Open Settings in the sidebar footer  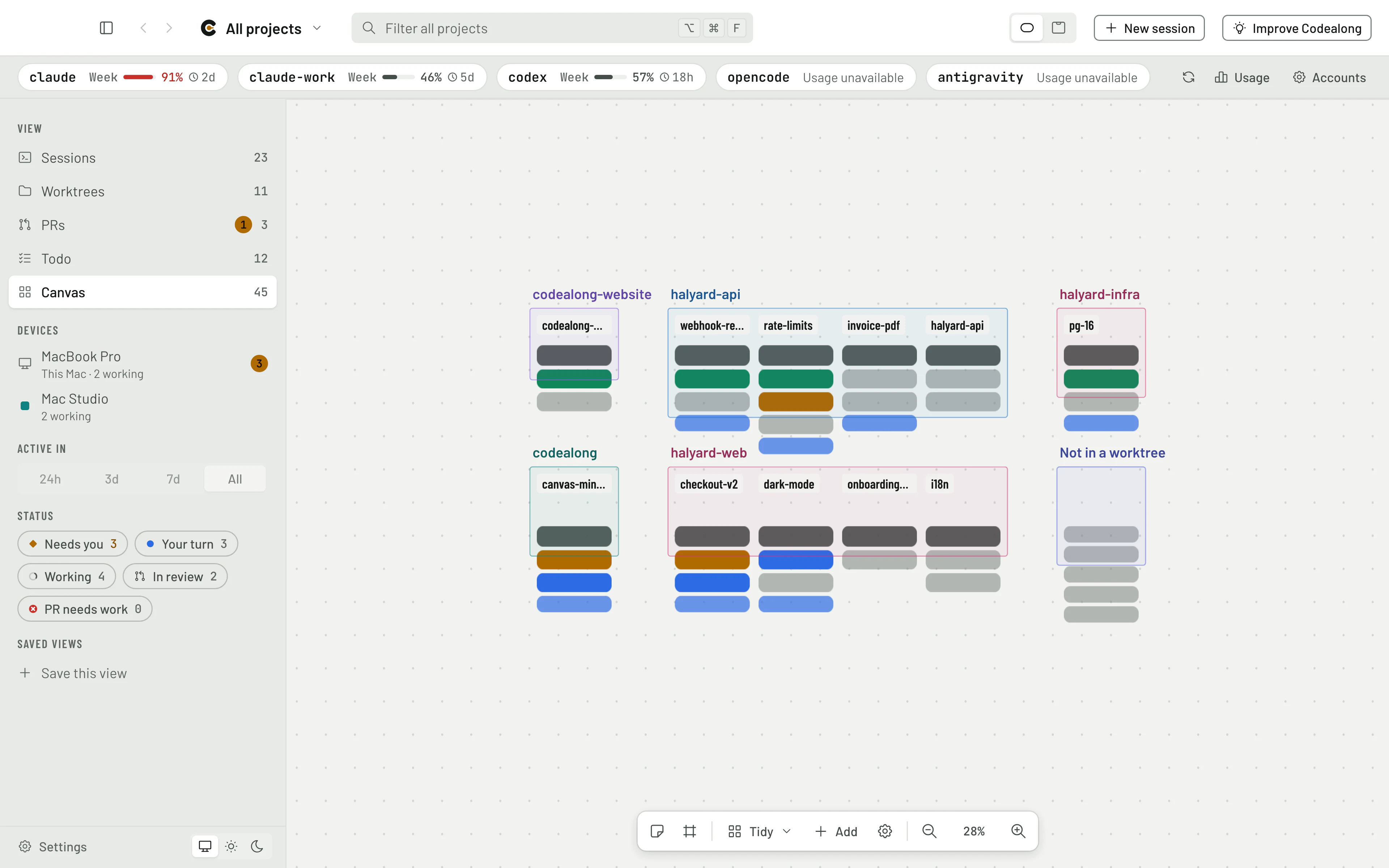click(53, 847)
